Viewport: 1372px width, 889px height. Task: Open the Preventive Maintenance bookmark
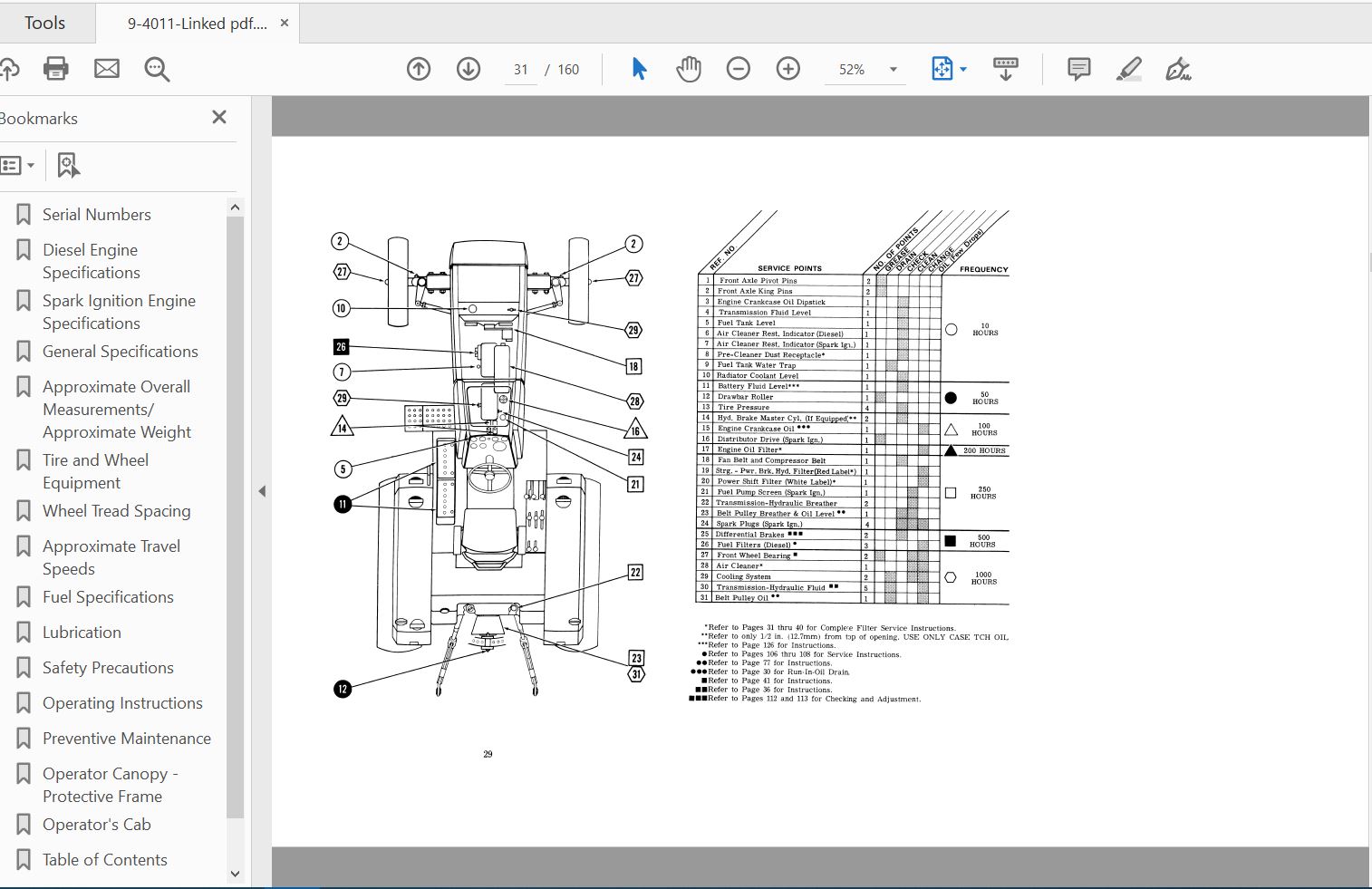click(126, 739)
